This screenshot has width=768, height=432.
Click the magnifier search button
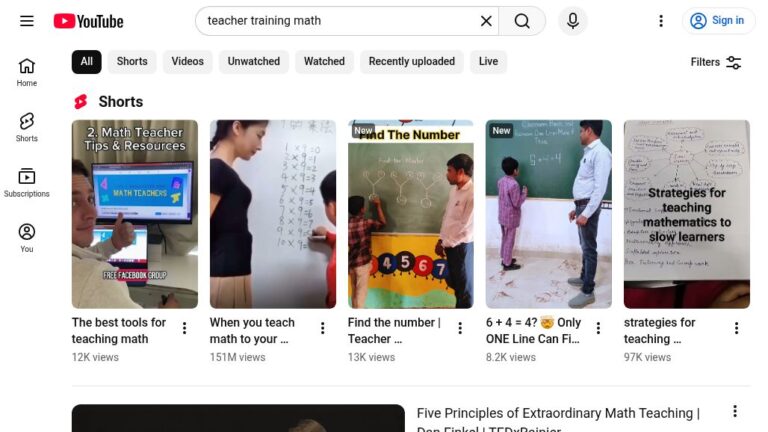(522, 21)
